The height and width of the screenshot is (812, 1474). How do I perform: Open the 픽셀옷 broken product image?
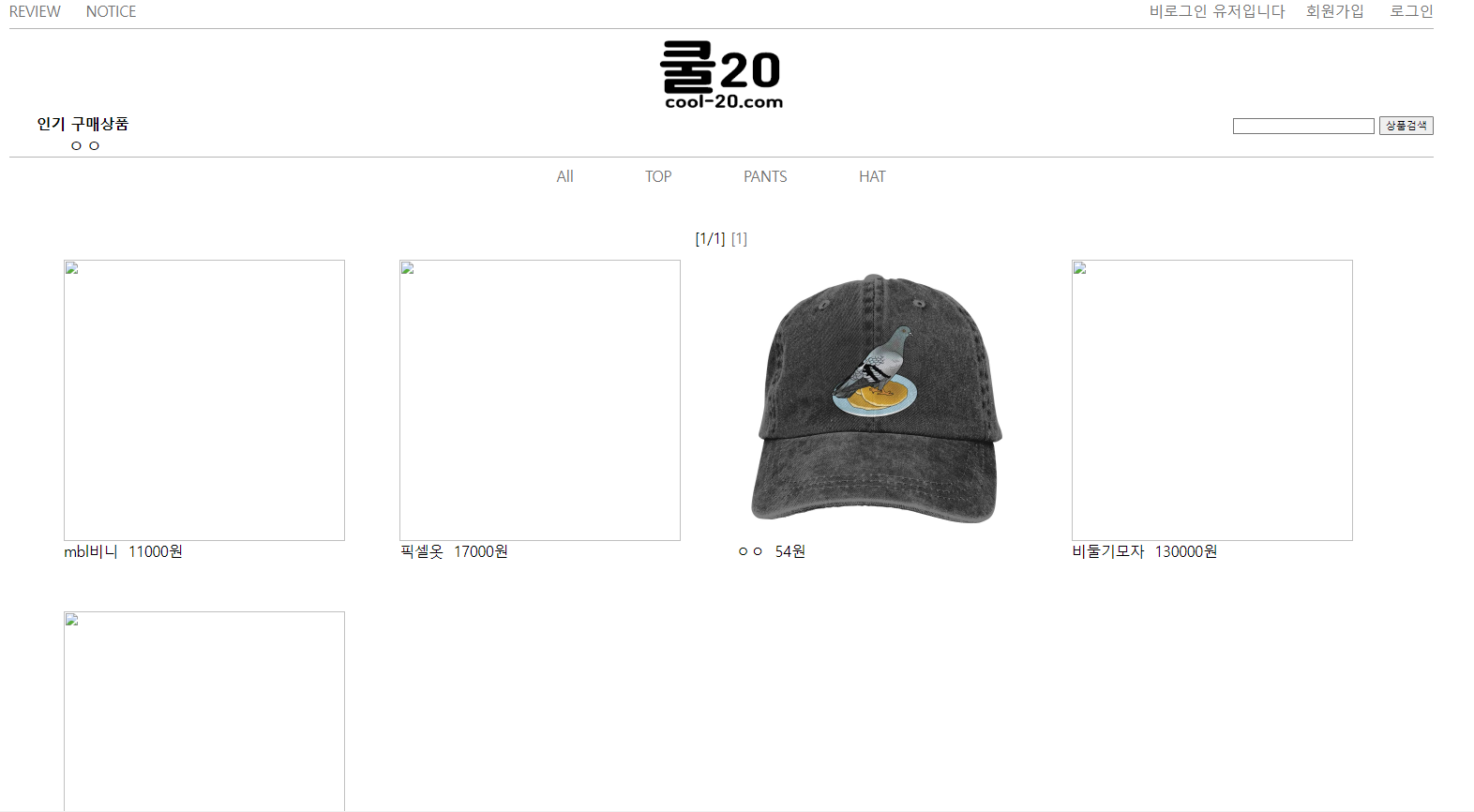[x=540, y=400]
